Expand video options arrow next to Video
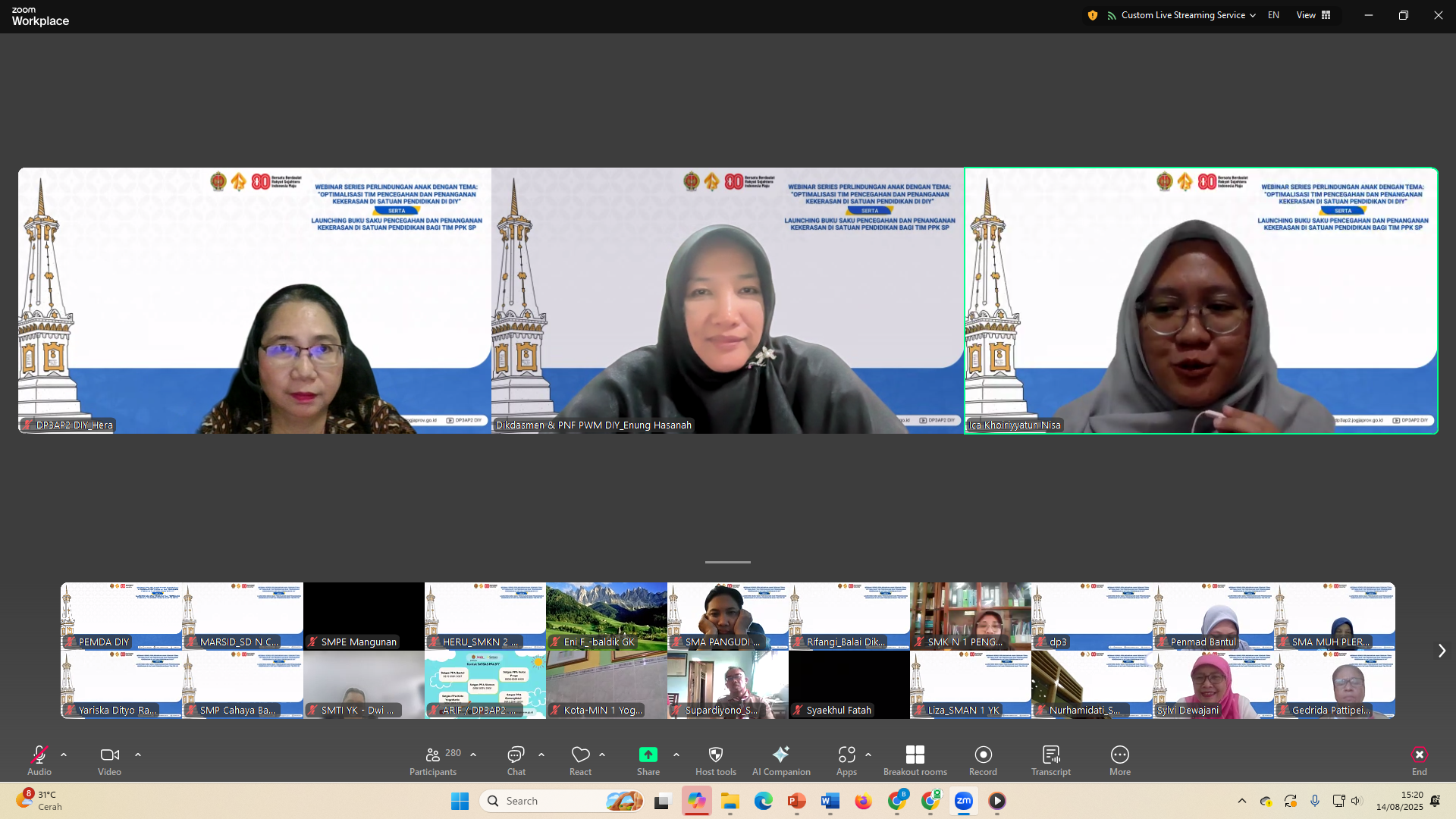1456x819 pixels. coord(138,755)
